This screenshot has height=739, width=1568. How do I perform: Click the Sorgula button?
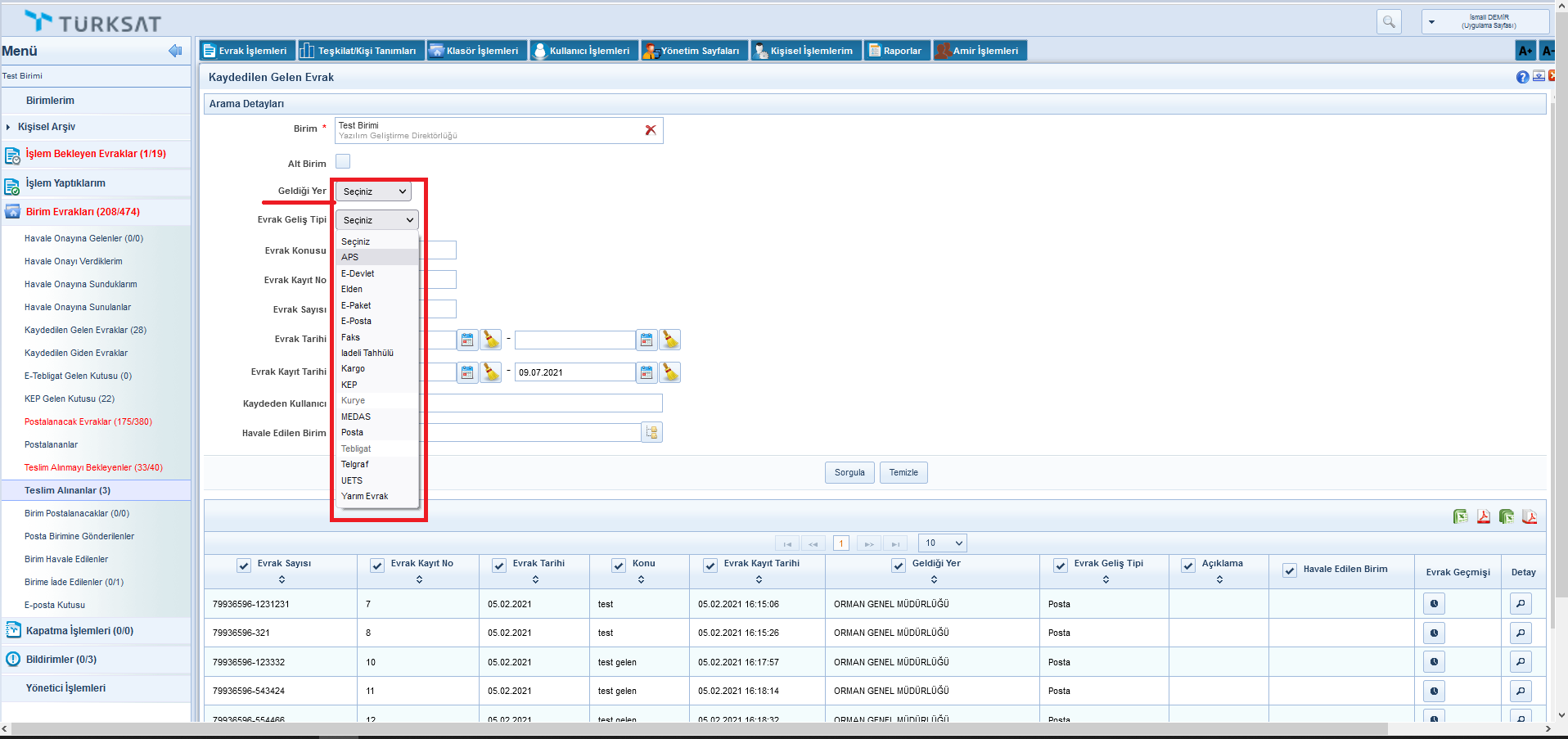(x=849, y=472)
